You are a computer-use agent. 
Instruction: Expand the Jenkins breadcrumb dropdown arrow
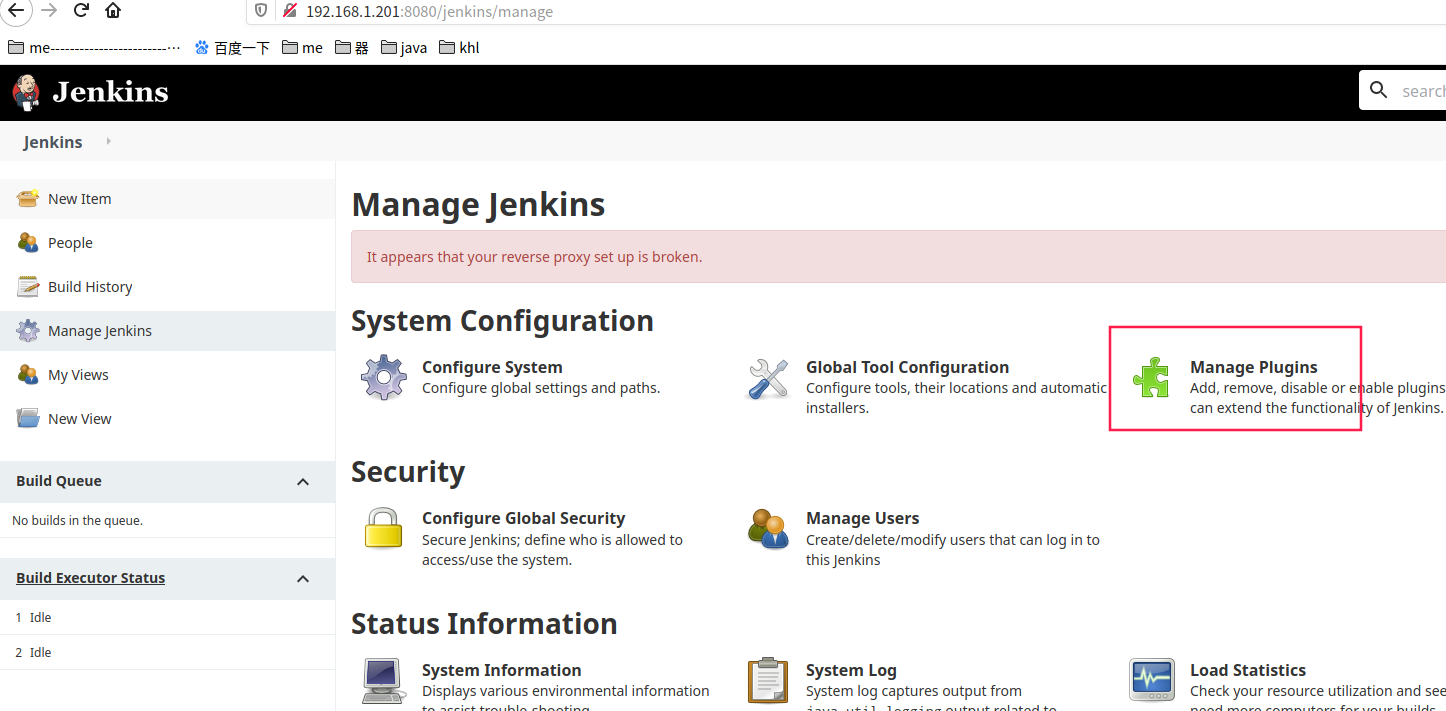point(108,142)
